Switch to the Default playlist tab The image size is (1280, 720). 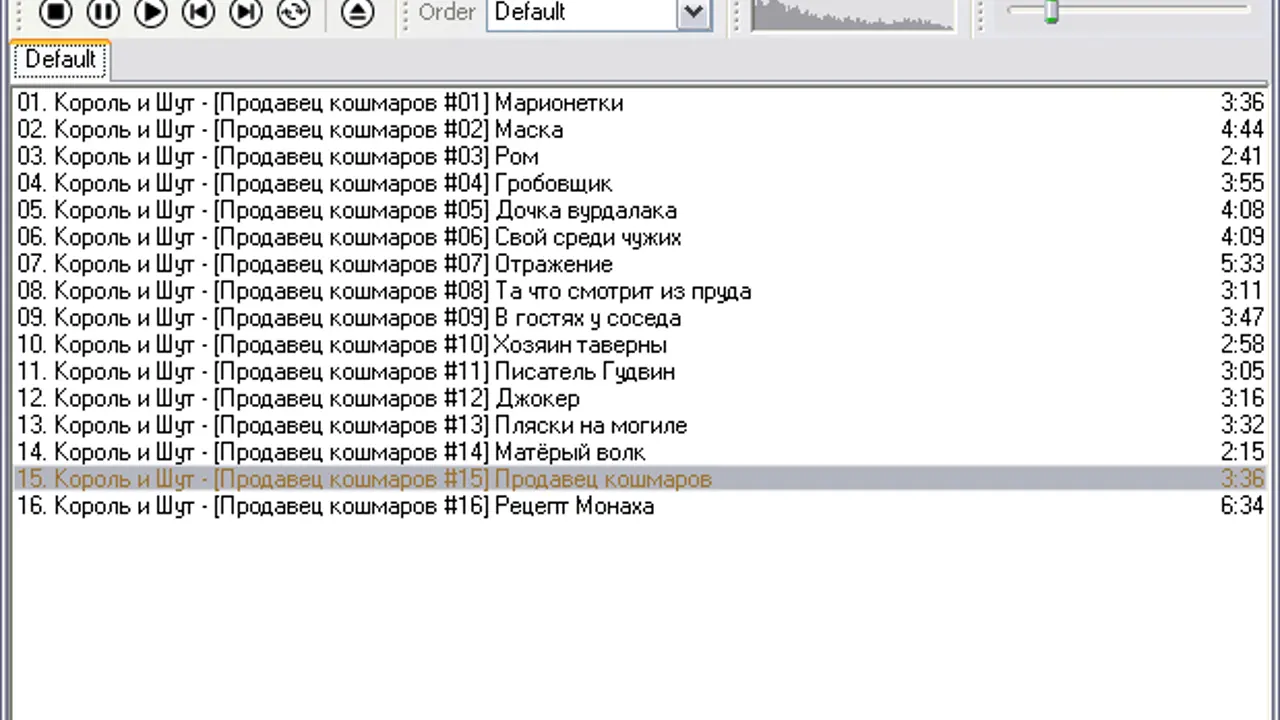[60, 59]
